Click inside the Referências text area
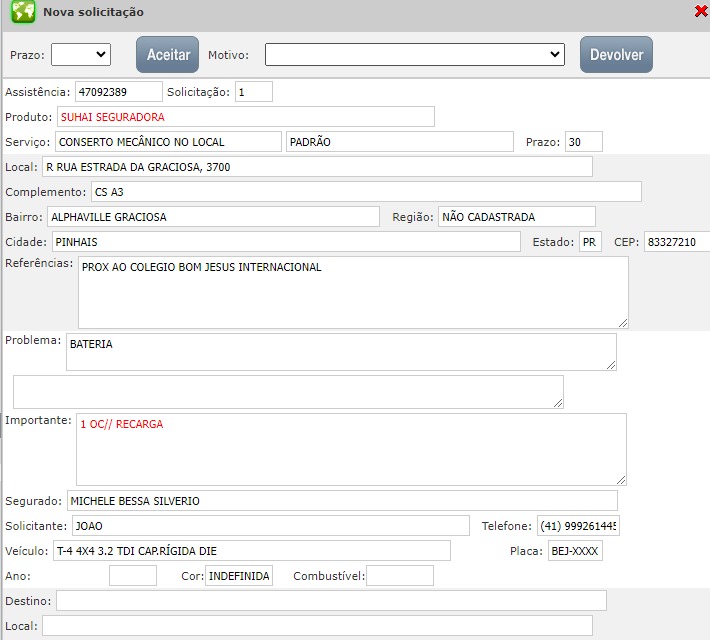The image size is (710, 640). click(352, 292)
